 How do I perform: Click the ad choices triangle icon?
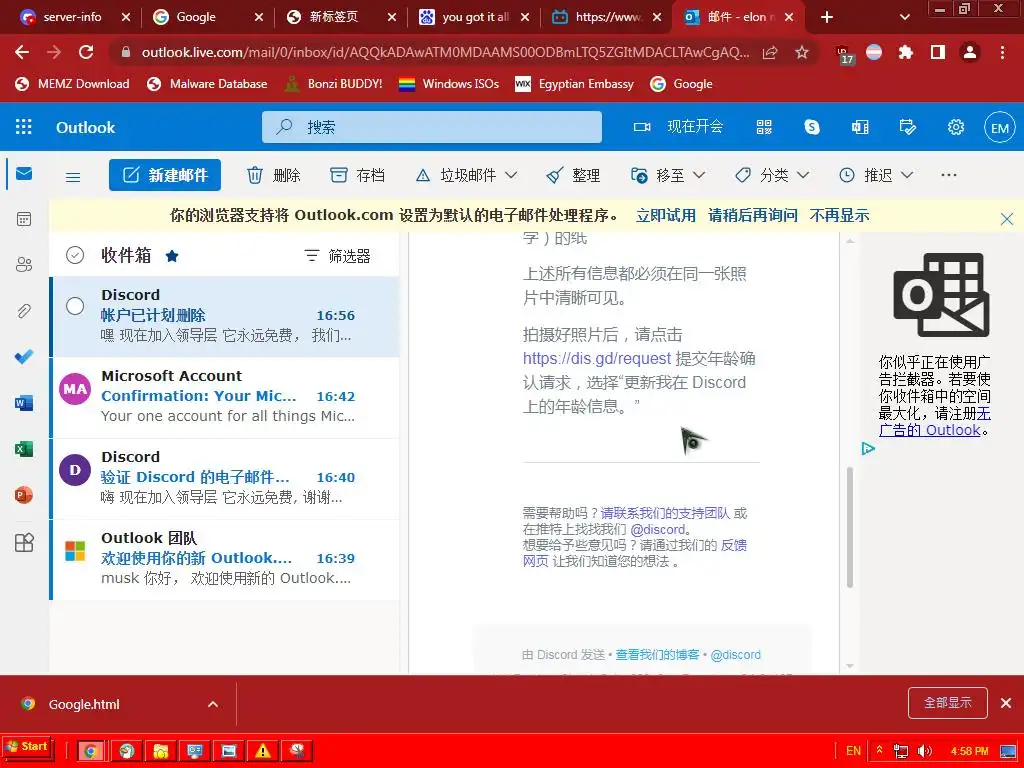coord(868,449)
